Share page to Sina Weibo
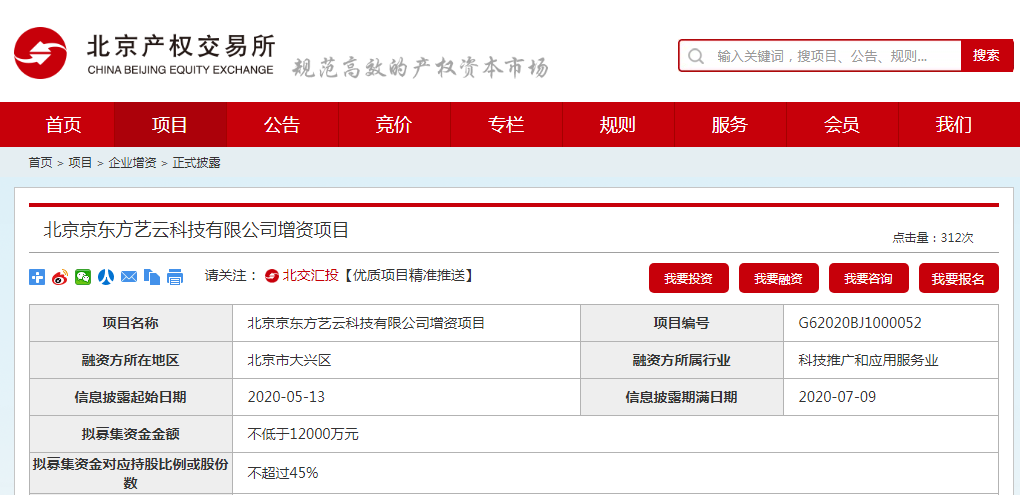 point(60,276)
